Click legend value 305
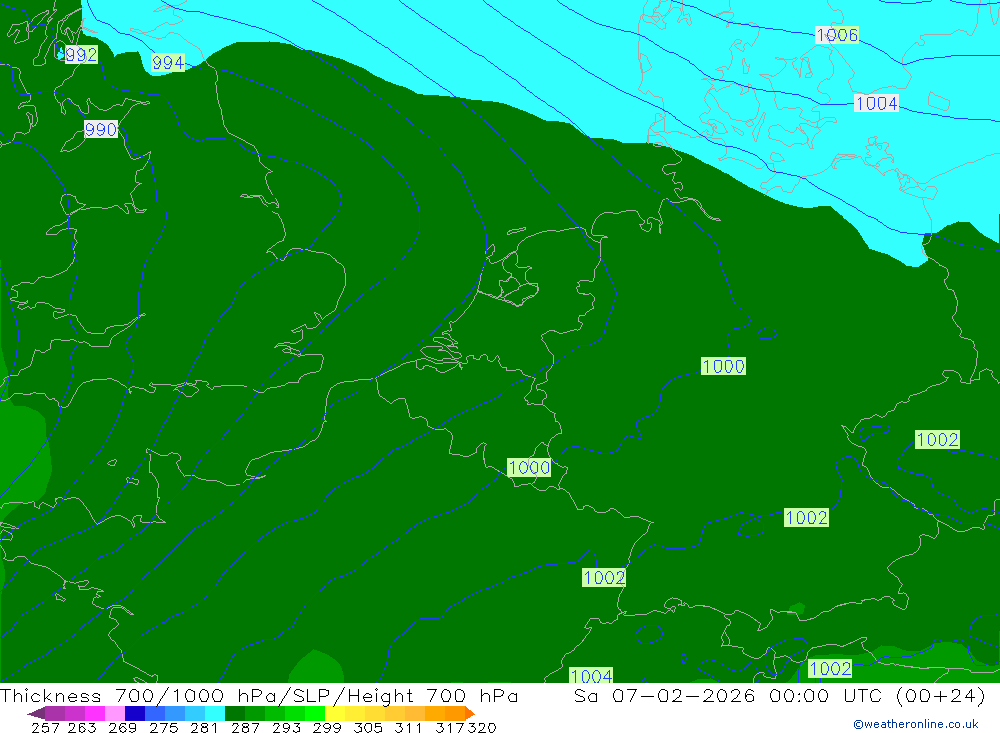1000x733 pixels. click(368, 727)
